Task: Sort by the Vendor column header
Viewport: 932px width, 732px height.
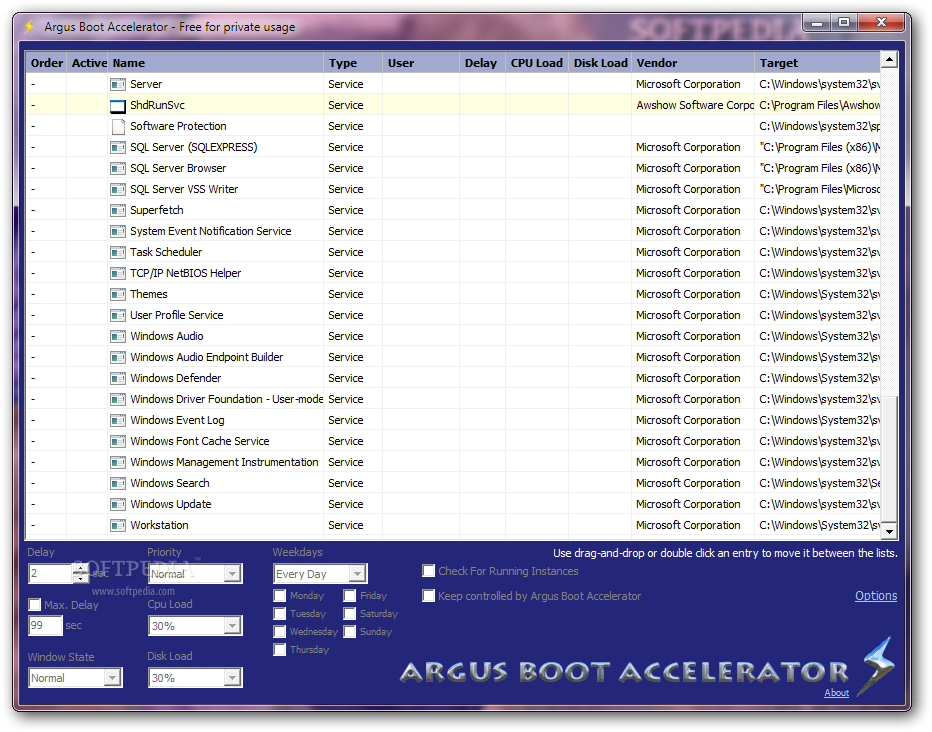Action: point(693,63)
